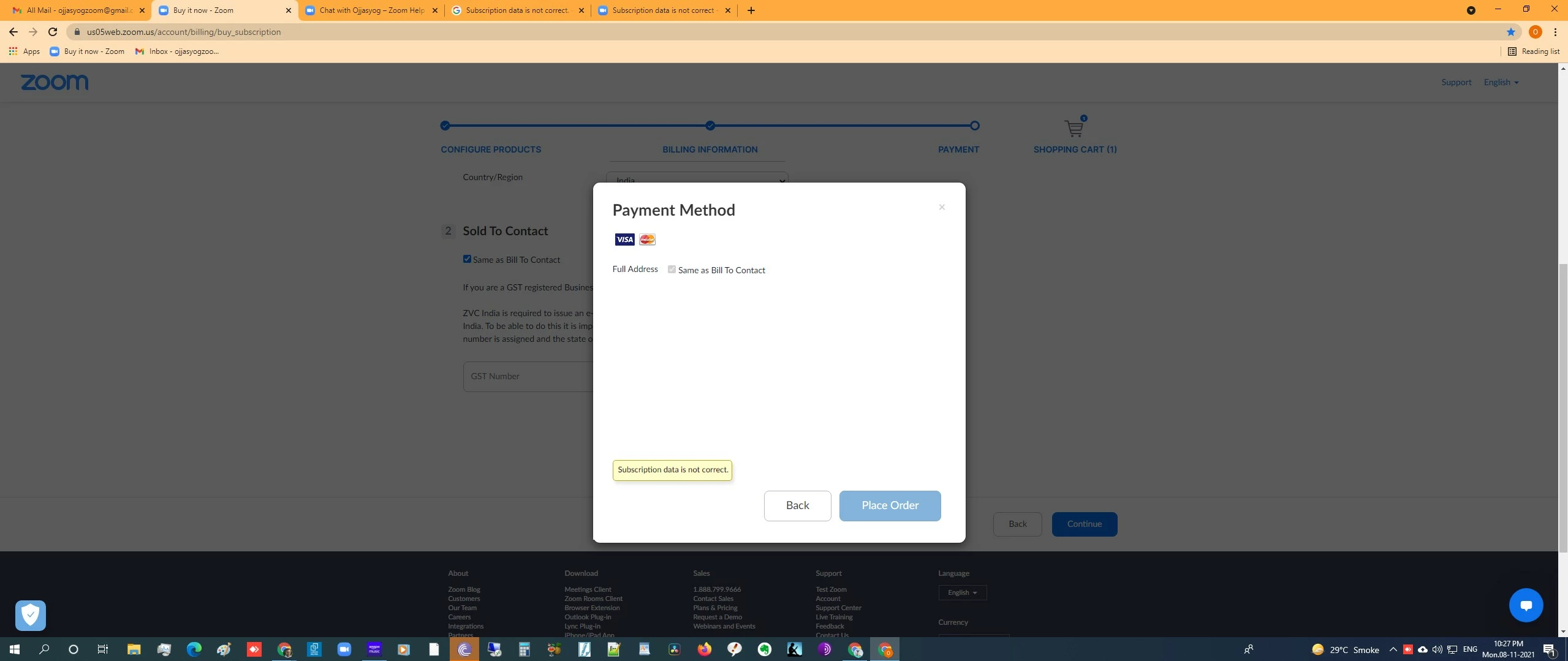Click the GST Number input field

click(x=528, y=376)
